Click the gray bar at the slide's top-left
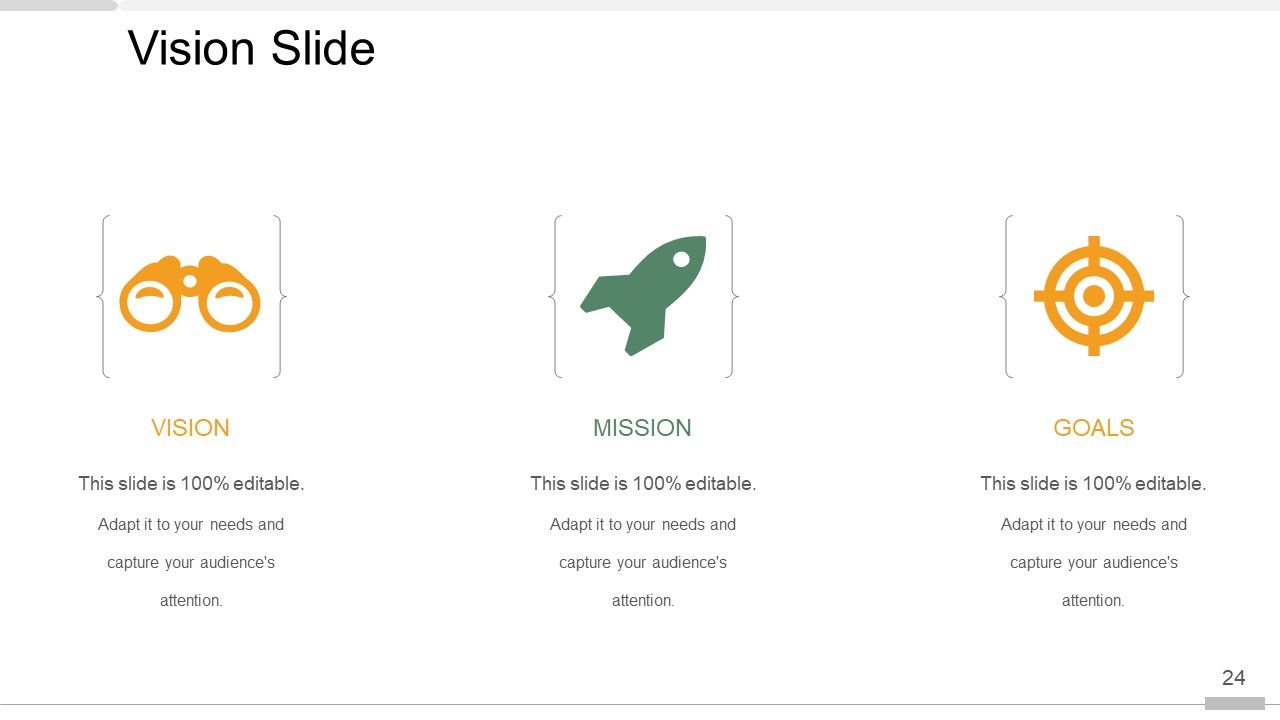This screenshot has width=1280, height=720. click(x=58, y=5)
